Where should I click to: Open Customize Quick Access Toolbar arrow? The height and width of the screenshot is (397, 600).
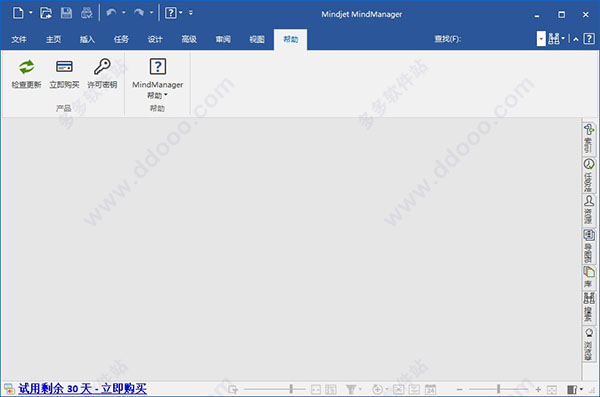(191, 13)
